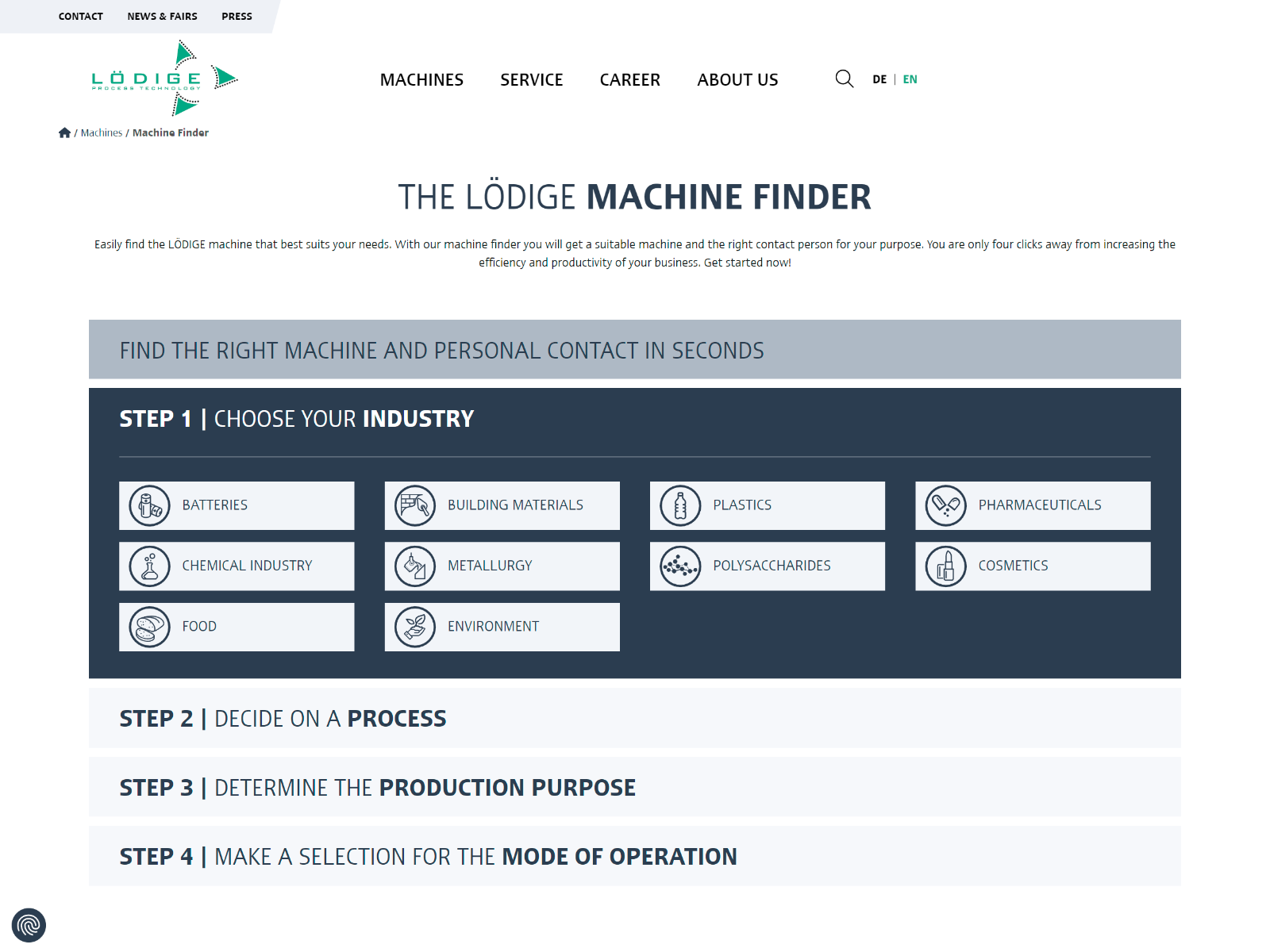Viewport: 1270px width, 952px height.
Task: Open the About Us menu
Action: 737,79
